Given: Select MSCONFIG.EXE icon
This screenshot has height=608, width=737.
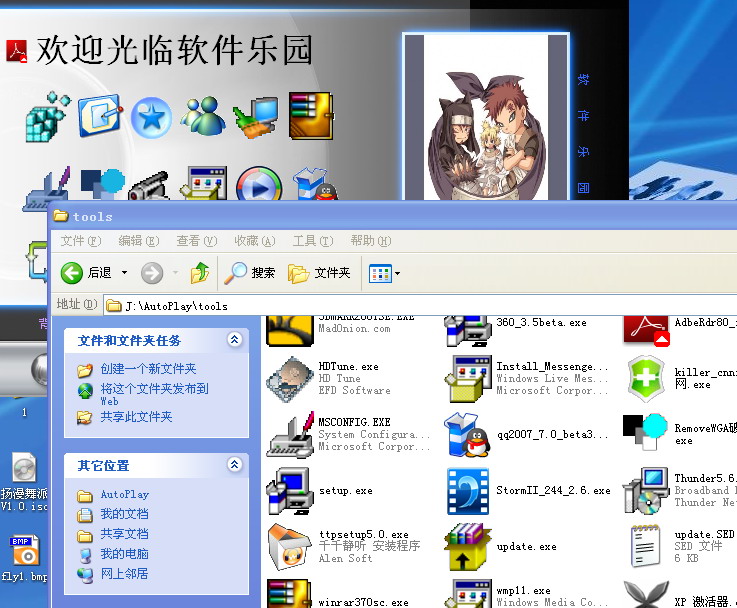Looking at the screenshot, I should coord(290,435).
